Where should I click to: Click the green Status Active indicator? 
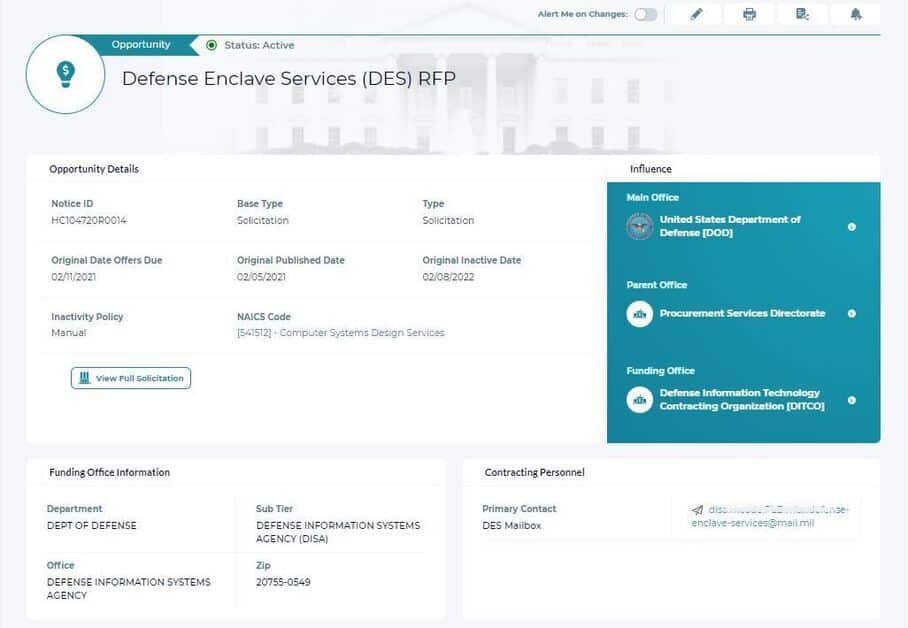212,45
